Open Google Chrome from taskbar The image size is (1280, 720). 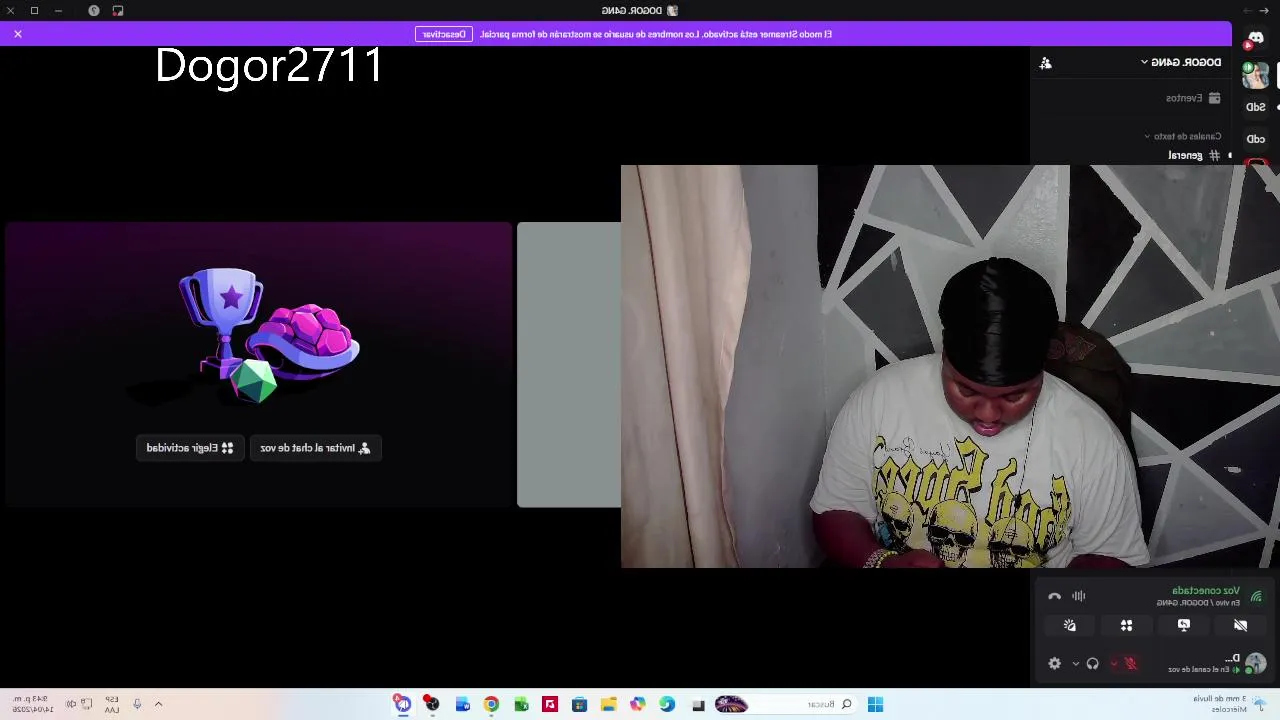(491, 704)
